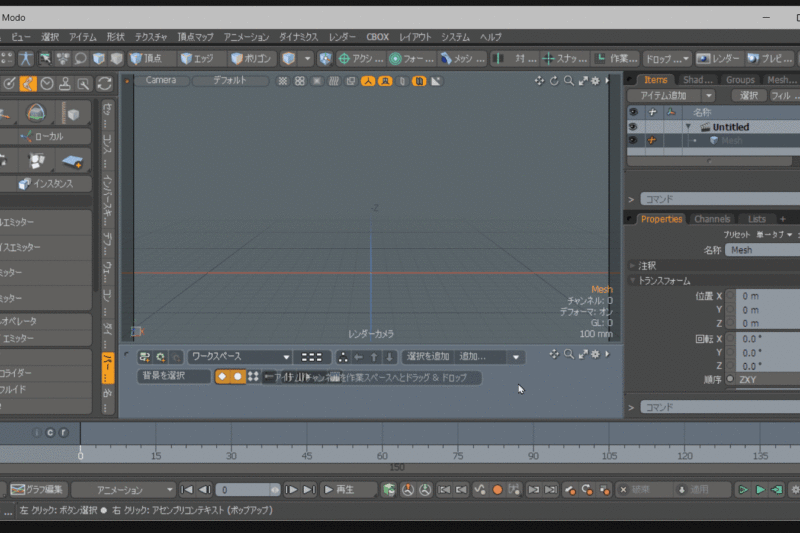This screenshot has width=800, height=533.
Task: Hide the Untitled scene with eye icon
Action: [x=633, y=127]
